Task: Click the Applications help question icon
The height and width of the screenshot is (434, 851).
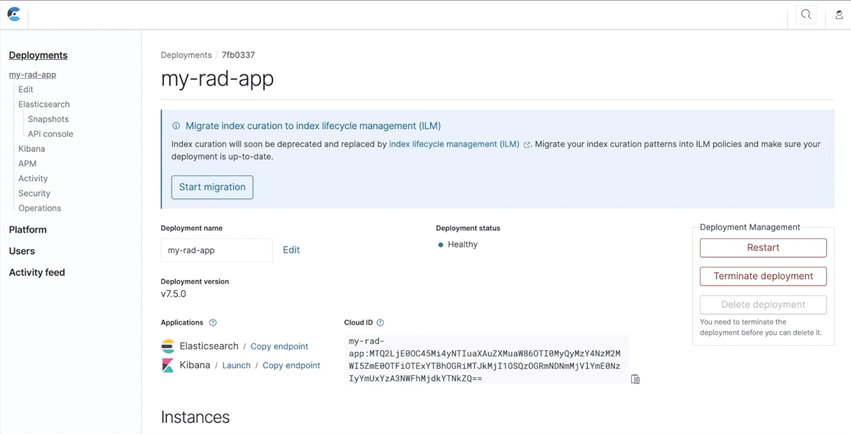Action: pos(213,323)
